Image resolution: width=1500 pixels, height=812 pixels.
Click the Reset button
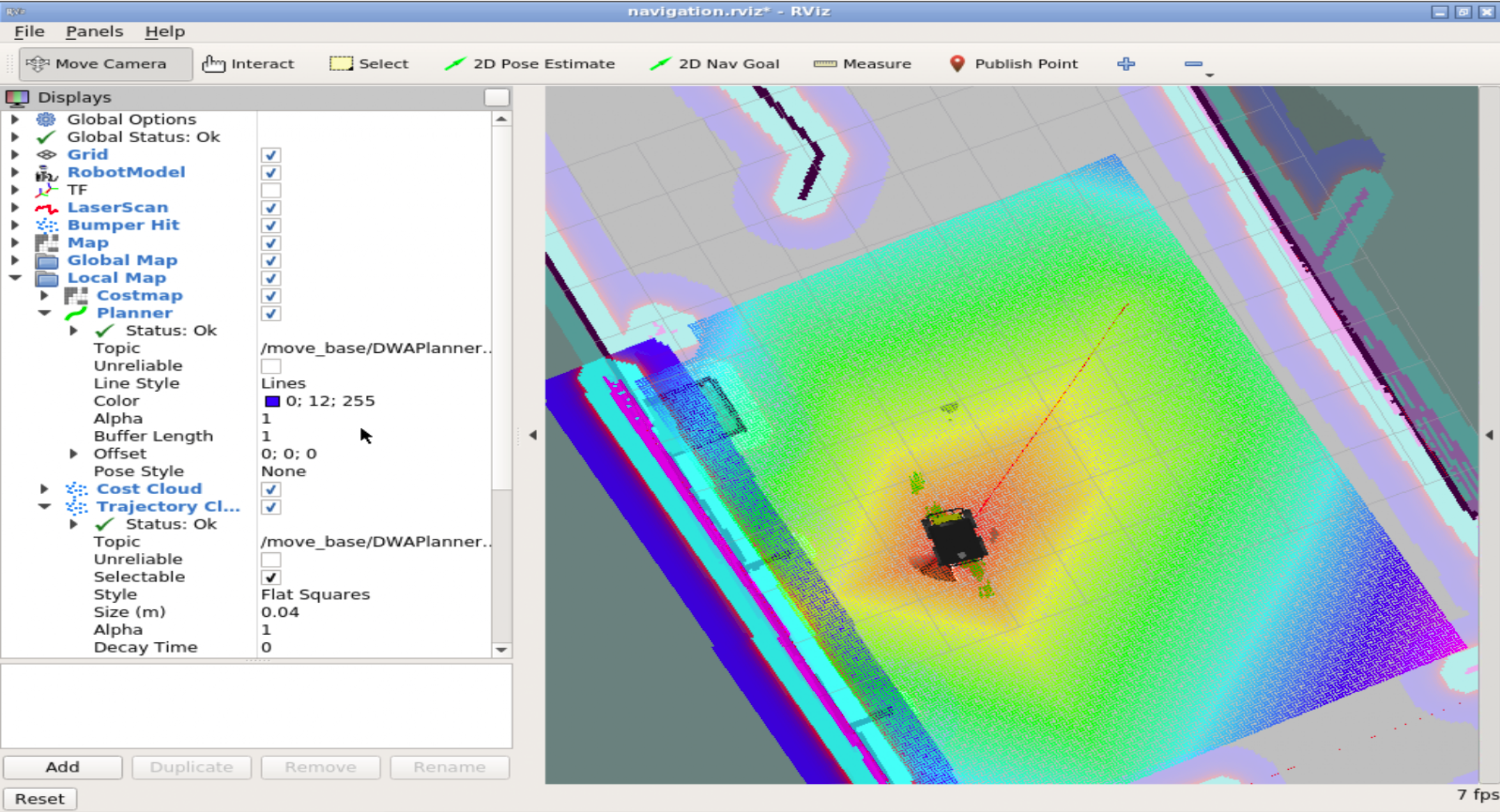40,799
